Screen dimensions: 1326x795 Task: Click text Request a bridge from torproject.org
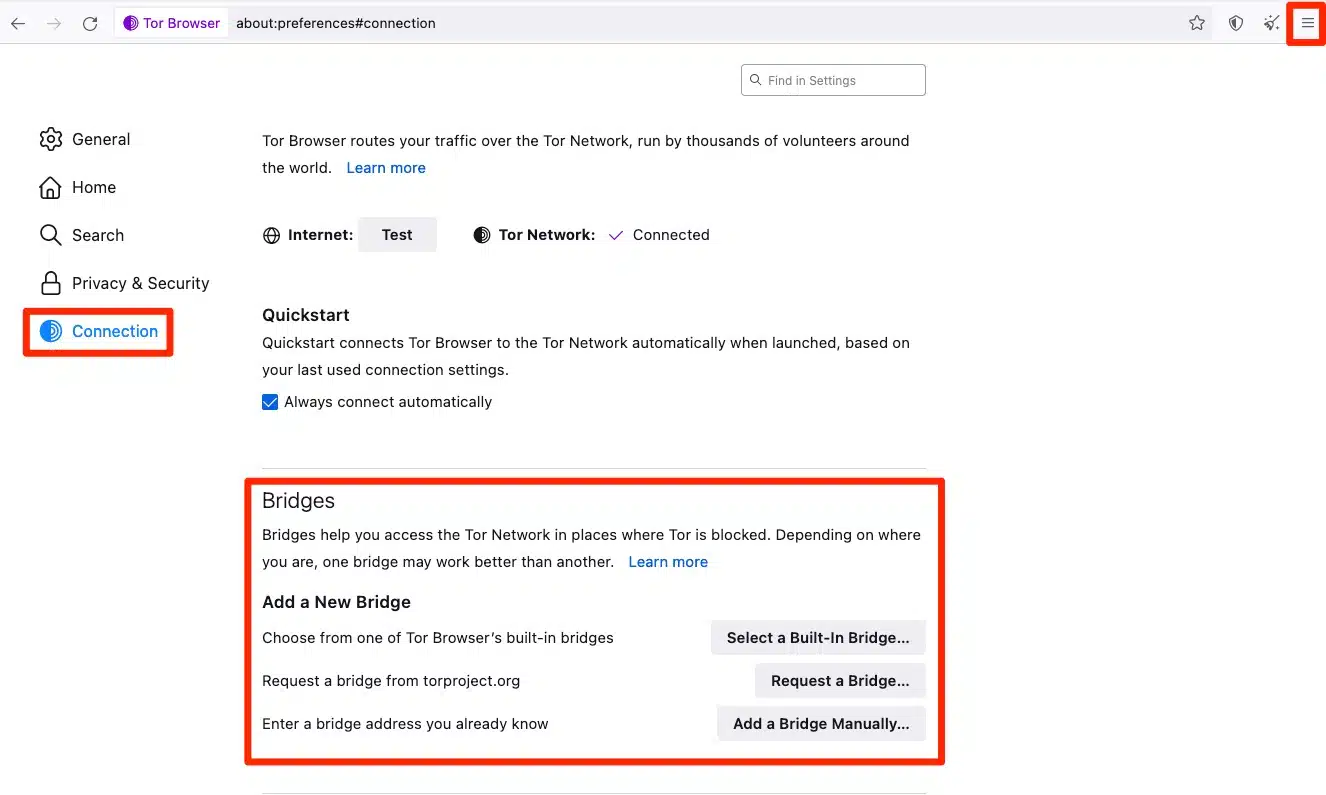click(x=391, y=681)
